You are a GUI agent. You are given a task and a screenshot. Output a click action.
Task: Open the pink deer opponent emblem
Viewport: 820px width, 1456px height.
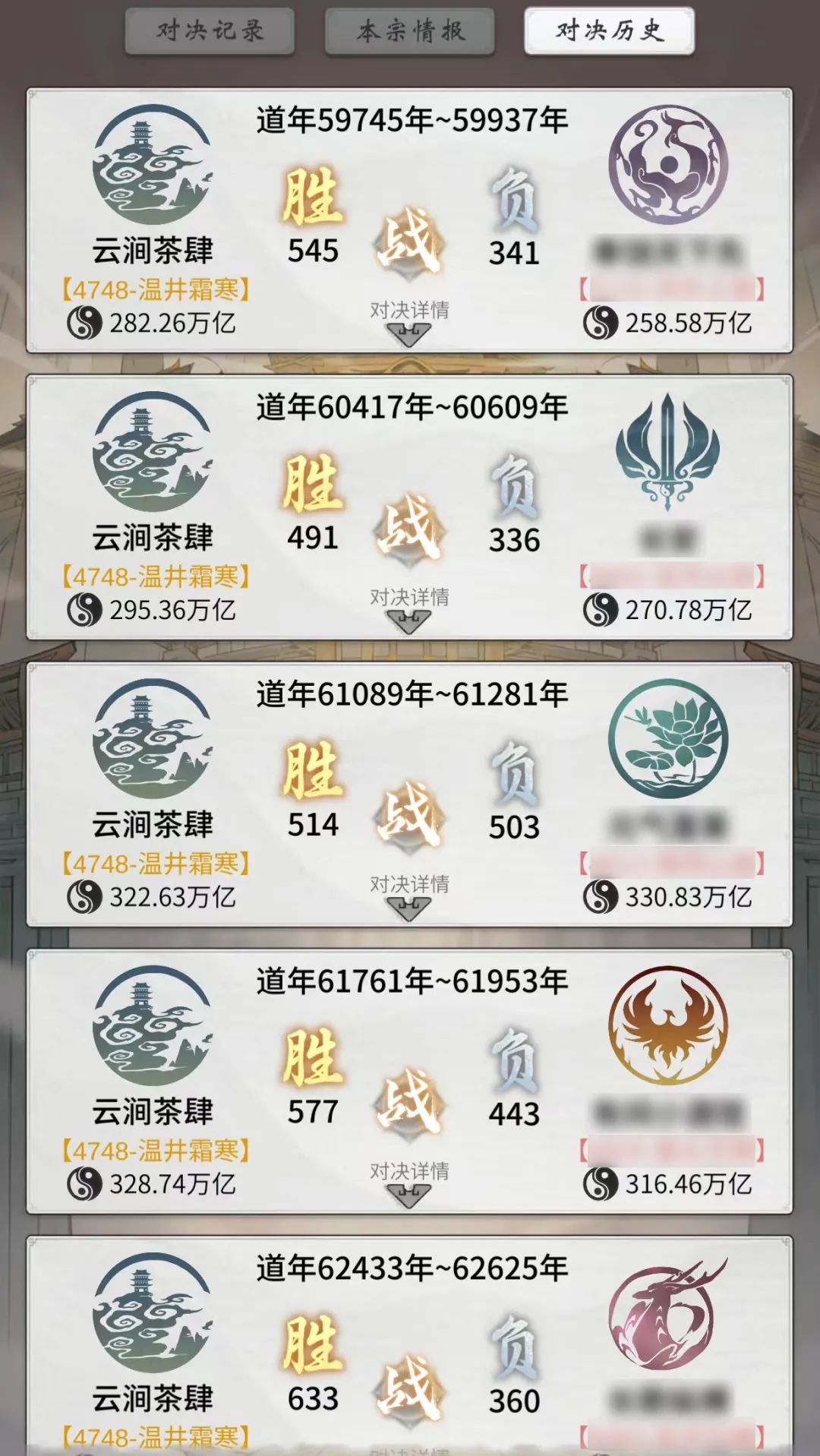point(668,1312)
